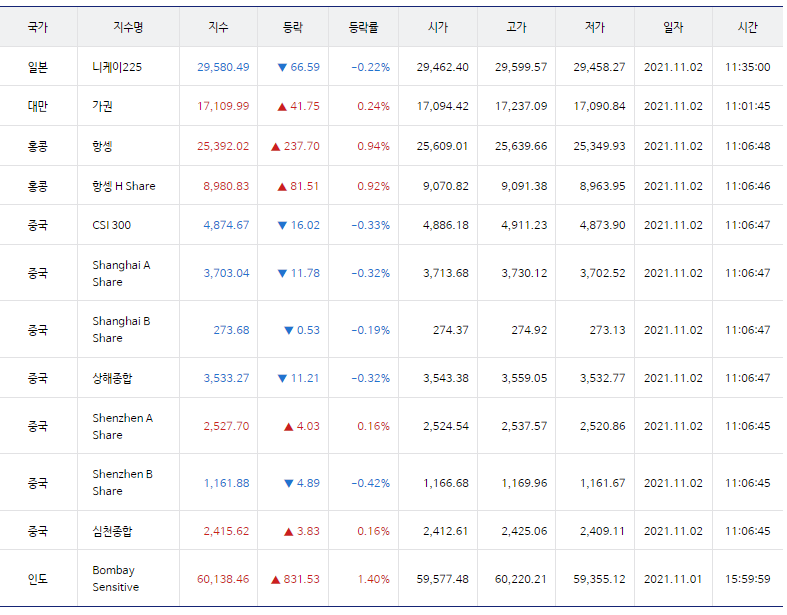Select the 일본 country cell

(x=38, y=67)
